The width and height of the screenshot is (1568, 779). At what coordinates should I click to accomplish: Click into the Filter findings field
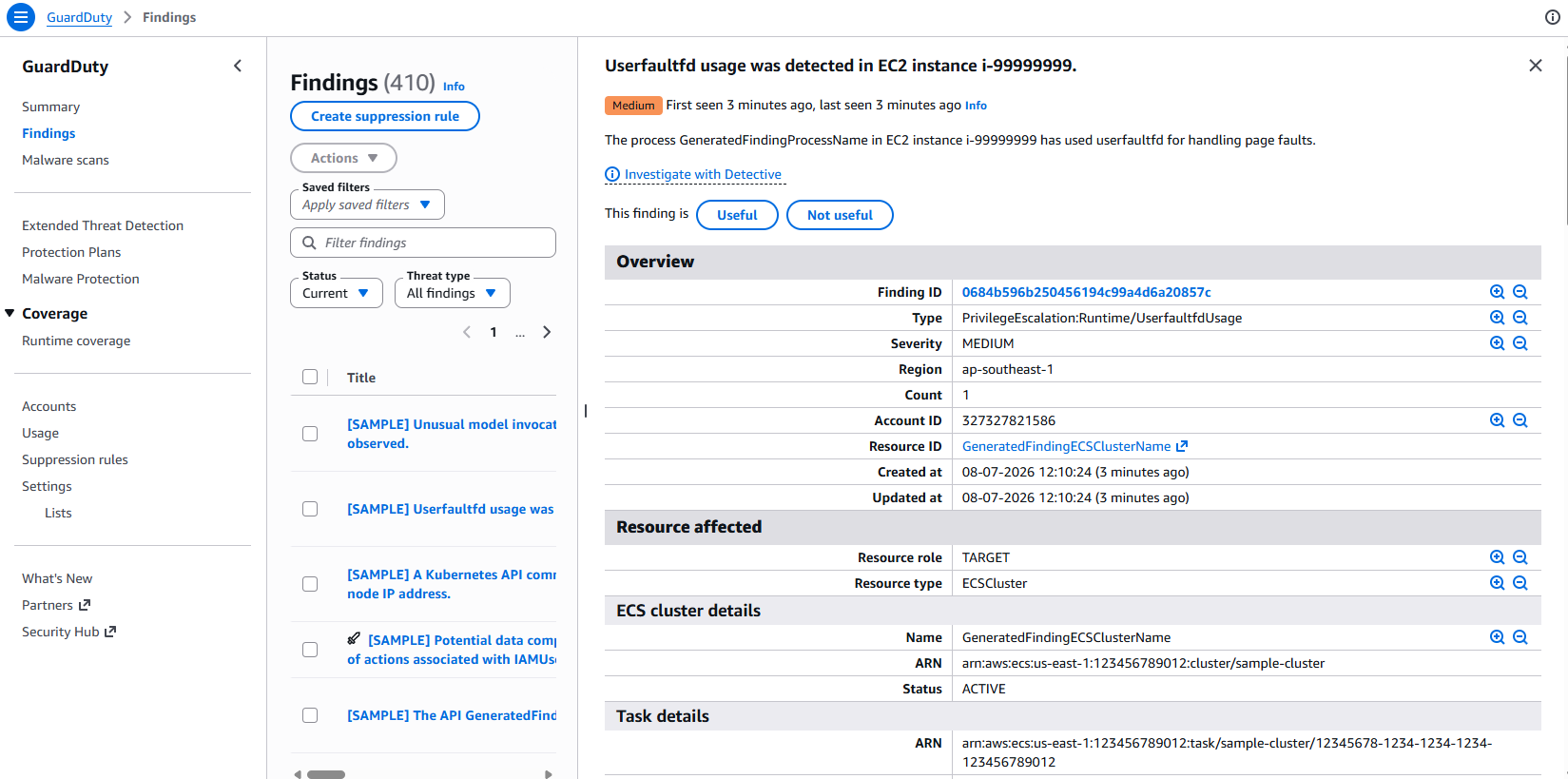423,243
